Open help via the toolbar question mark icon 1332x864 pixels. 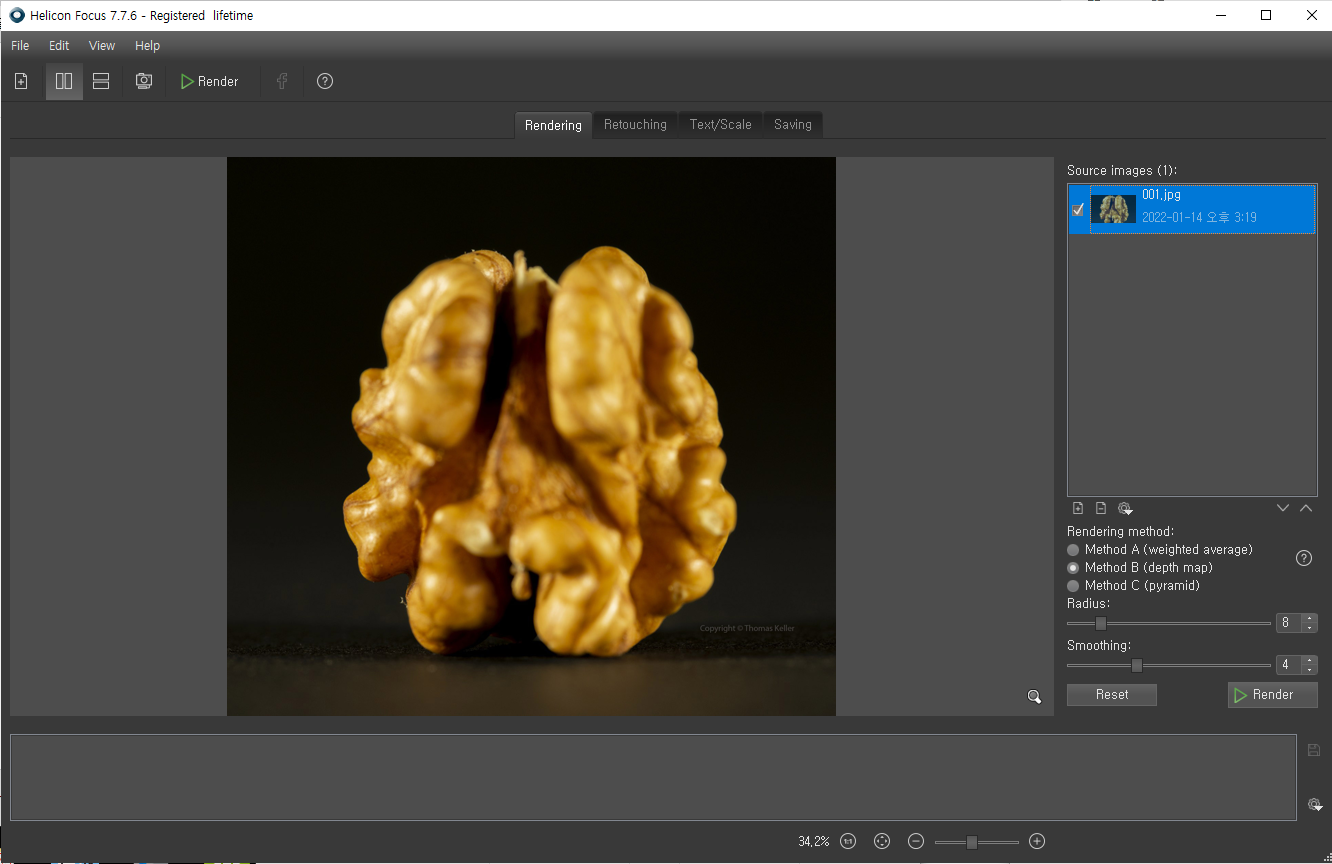(325, 81)
